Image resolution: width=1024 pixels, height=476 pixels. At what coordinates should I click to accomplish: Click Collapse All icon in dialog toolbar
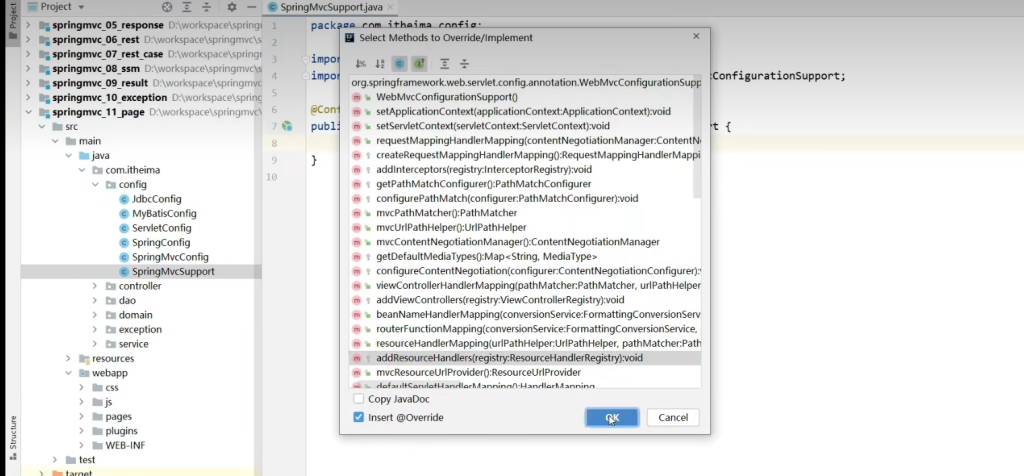tap(464, 64)
